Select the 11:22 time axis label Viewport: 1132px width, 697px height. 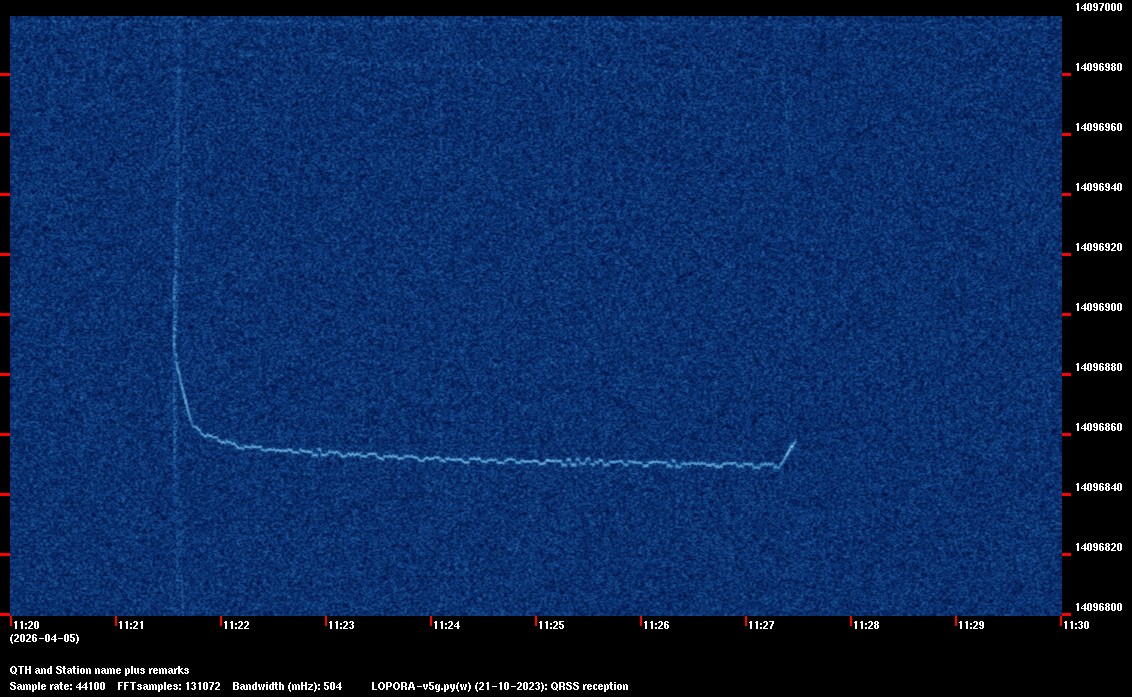236,625
